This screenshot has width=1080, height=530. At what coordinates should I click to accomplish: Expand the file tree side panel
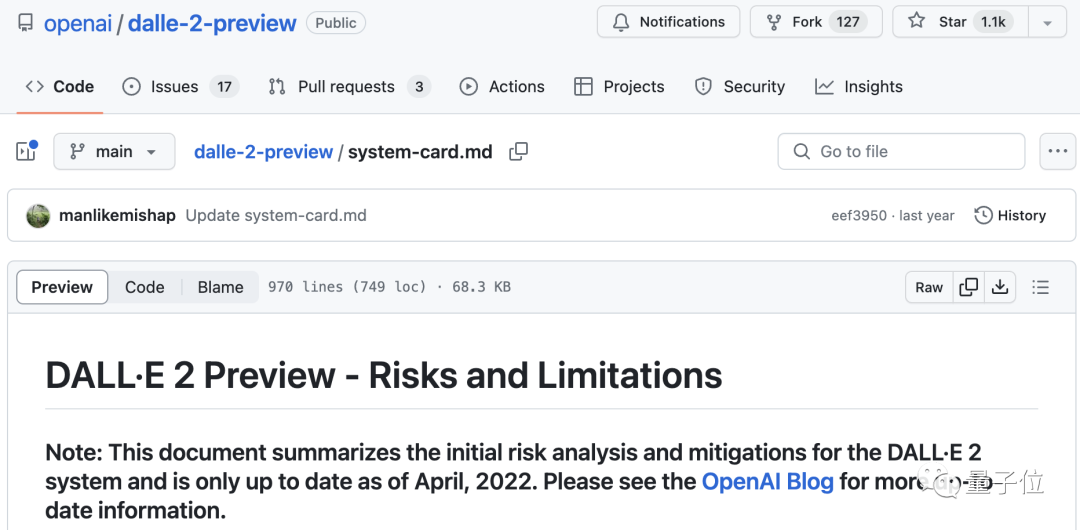tap(26, 151)
